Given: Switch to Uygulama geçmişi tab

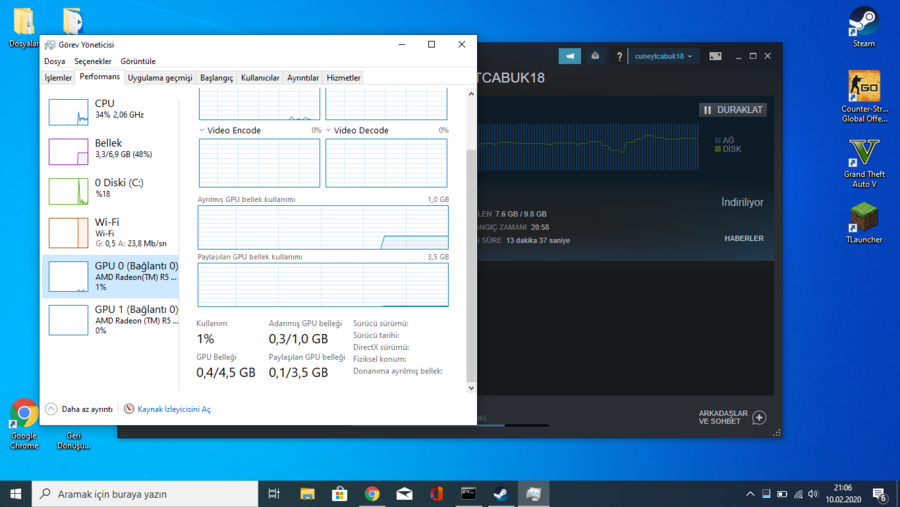Looking at the screenshot, I should coord(160,78).
